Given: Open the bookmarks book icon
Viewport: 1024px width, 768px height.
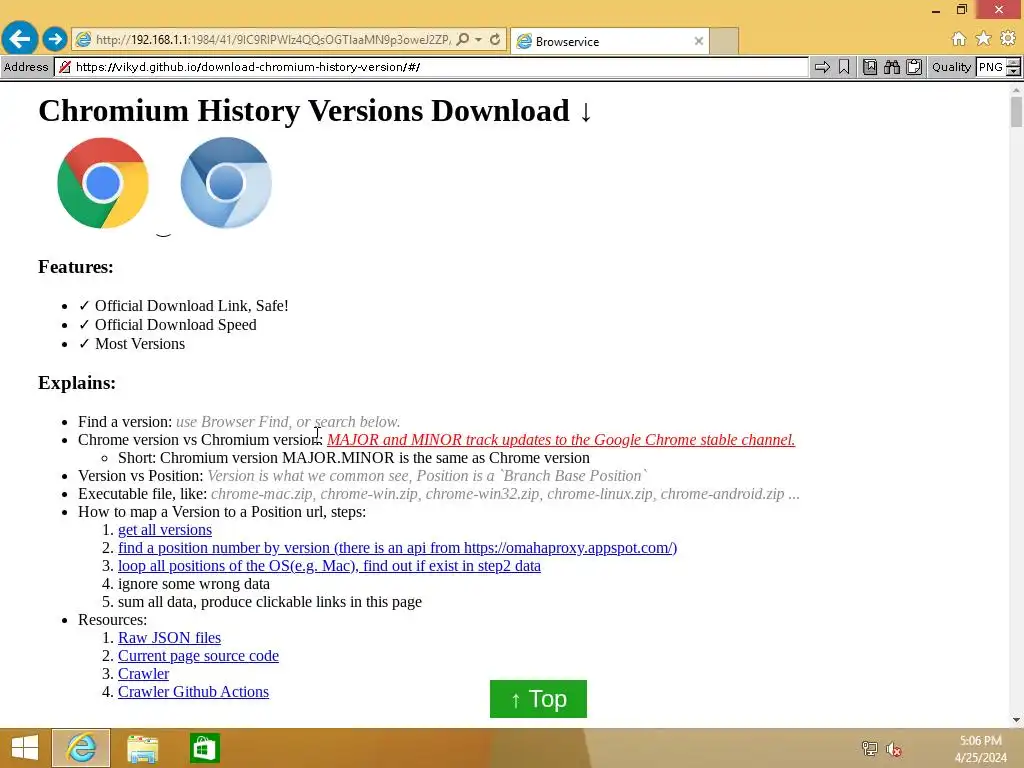Looking at the screenshot, I should 870,67.
